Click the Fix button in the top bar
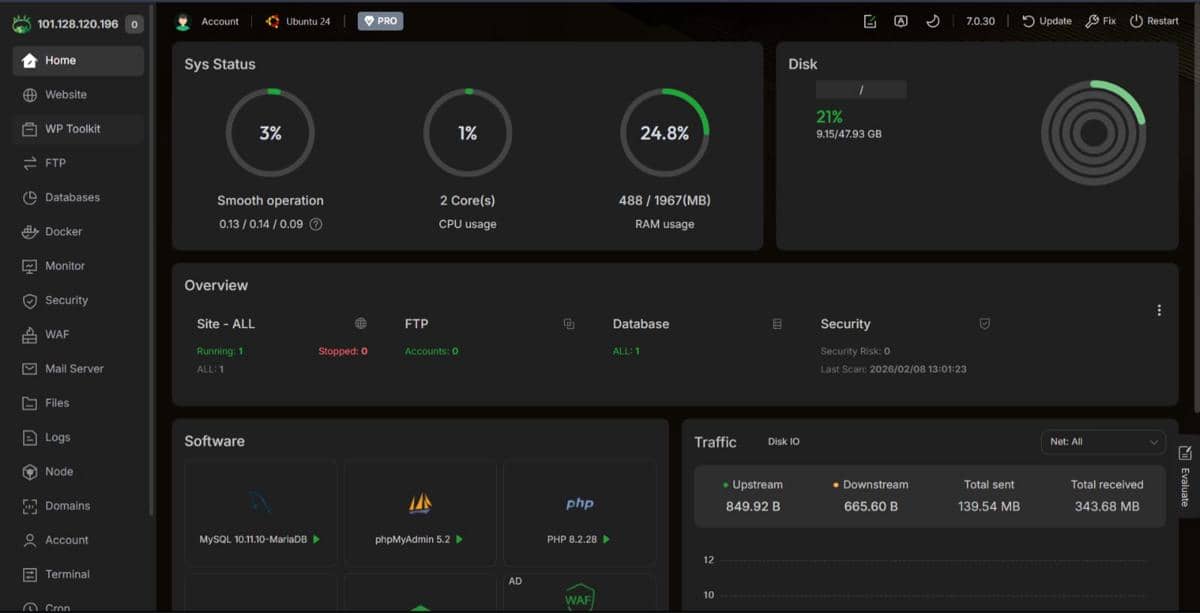 tap(1100, 20)
